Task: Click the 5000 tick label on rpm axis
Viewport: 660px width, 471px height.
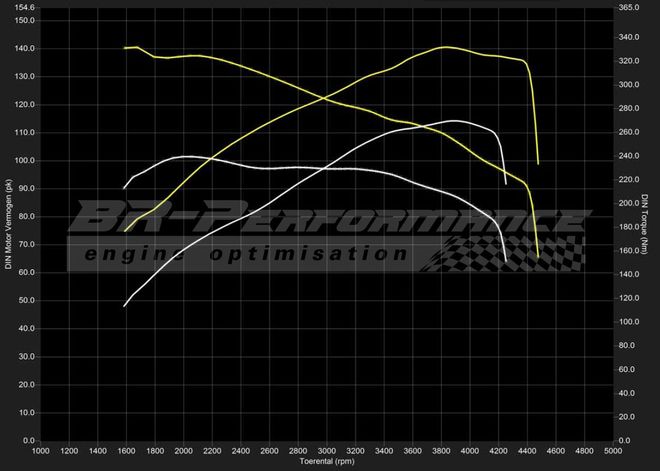Action: 615,452
